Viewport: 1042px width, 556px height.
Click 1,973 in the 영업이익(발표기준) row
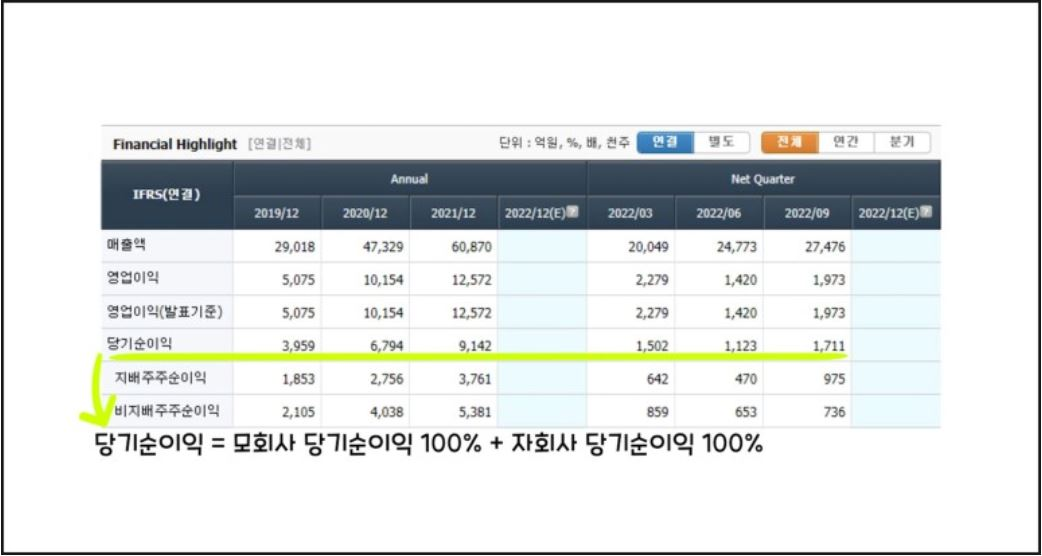(x=828, y=313)
